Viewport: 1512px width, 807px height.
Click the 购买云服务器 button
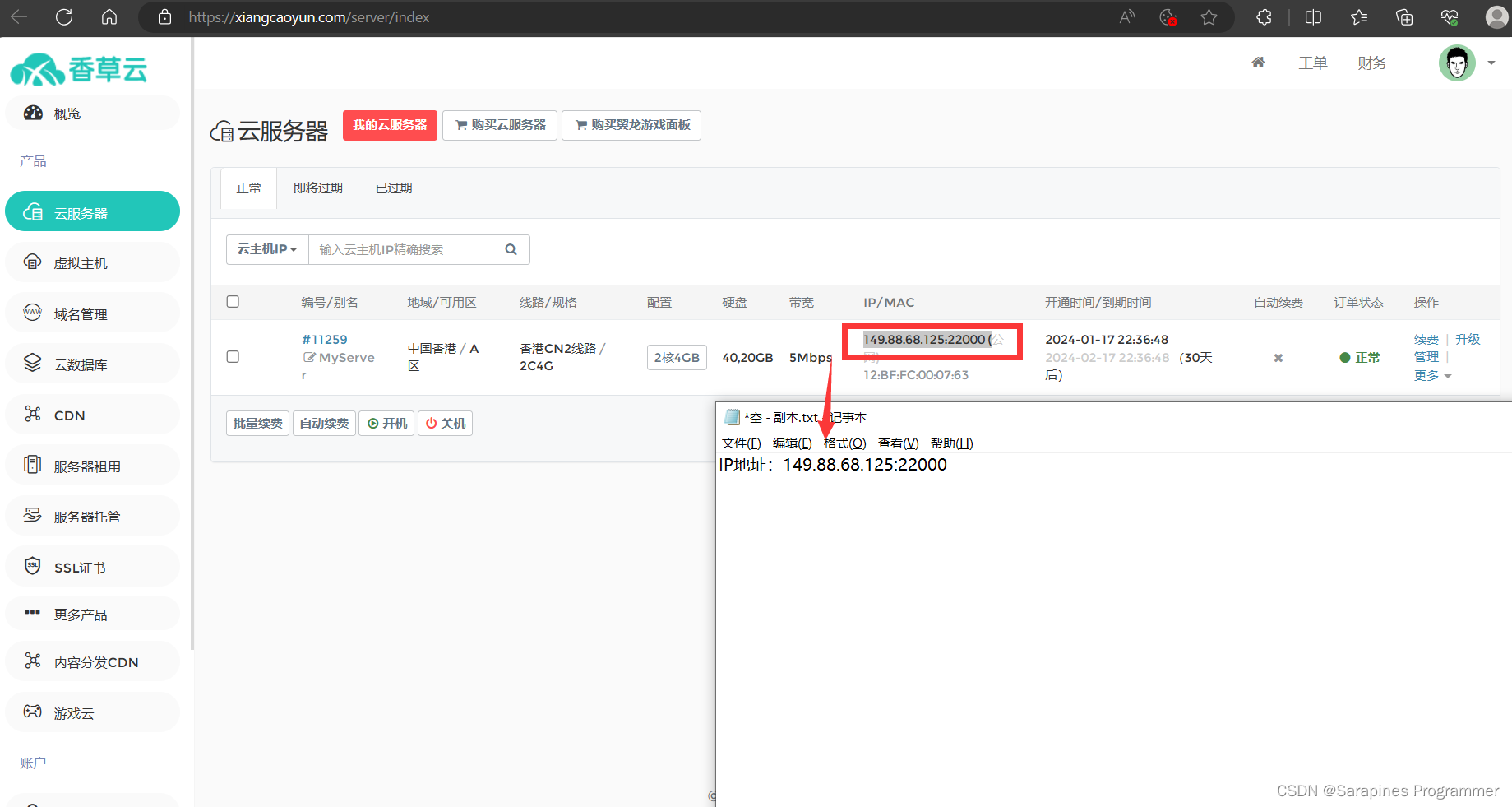coord(500,125)
